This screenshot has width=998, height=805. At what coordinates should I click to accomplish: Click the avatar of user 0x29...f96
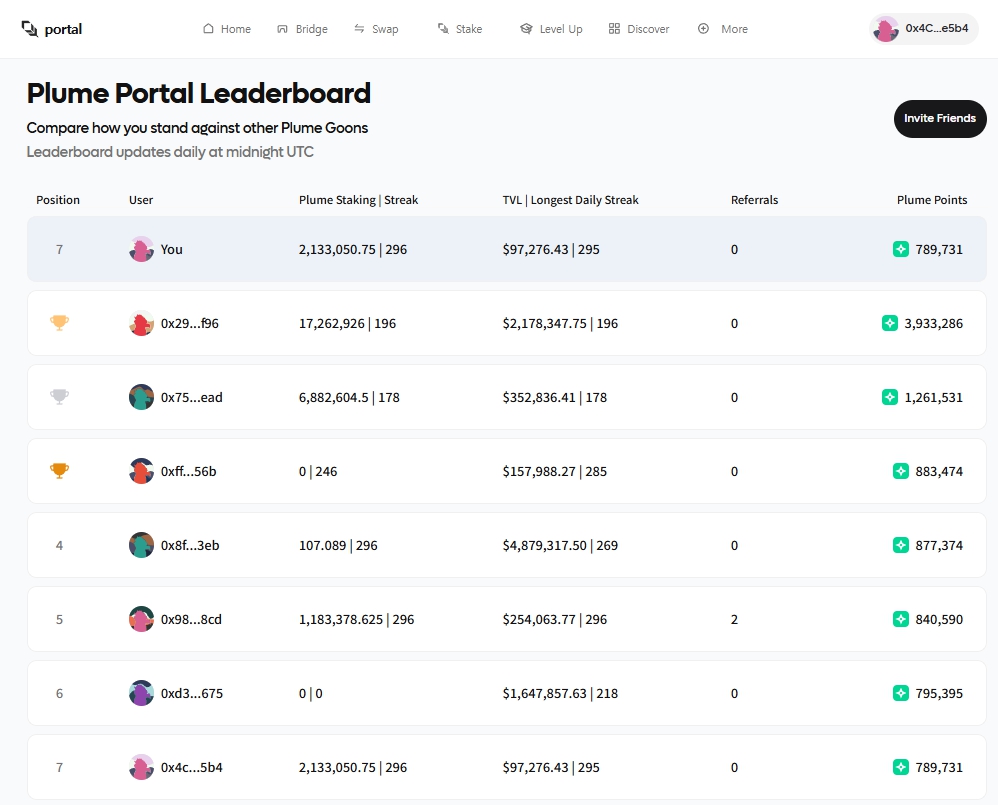141,323
